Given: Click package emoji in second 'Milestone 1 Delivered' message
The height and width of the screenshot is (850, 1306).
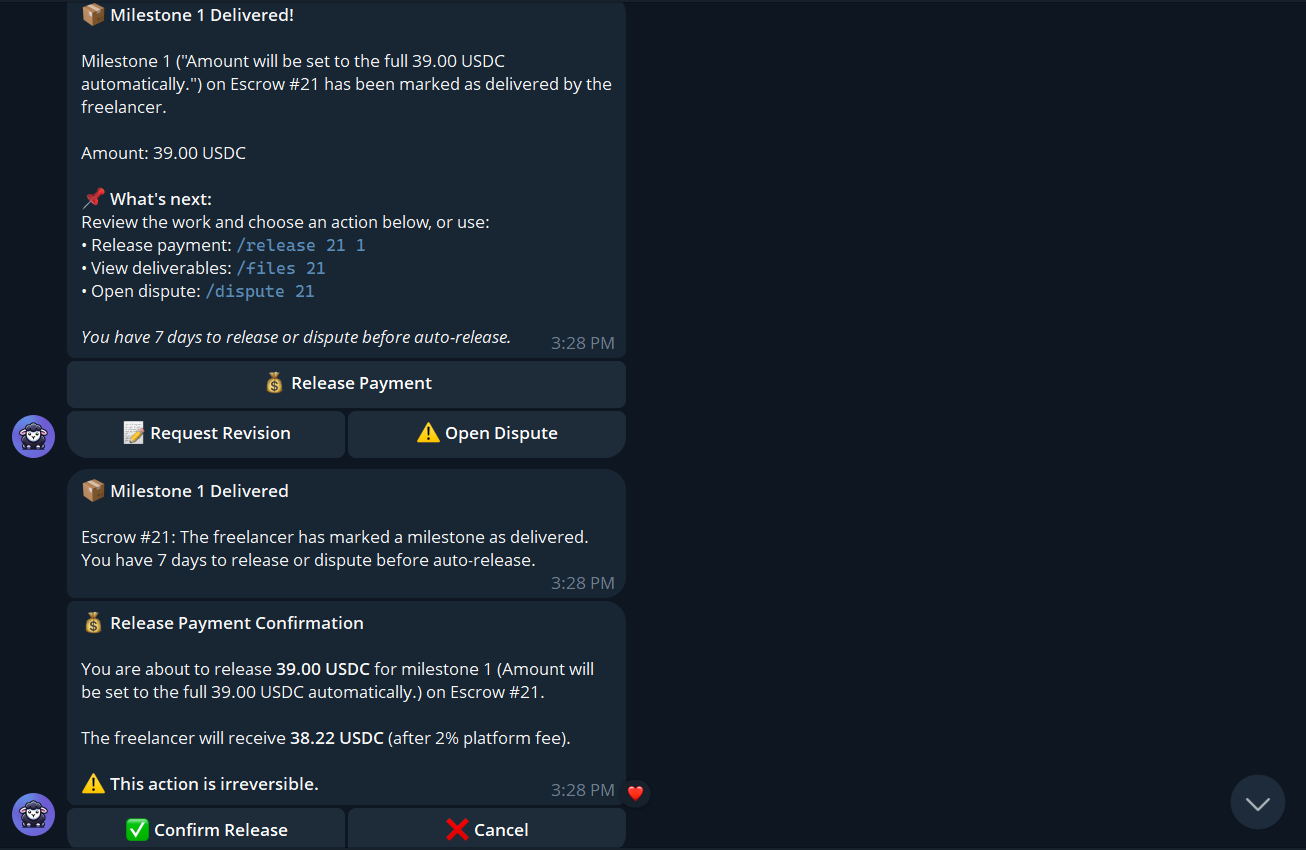Looking at the screenshot, I should (x=93, y=491).
